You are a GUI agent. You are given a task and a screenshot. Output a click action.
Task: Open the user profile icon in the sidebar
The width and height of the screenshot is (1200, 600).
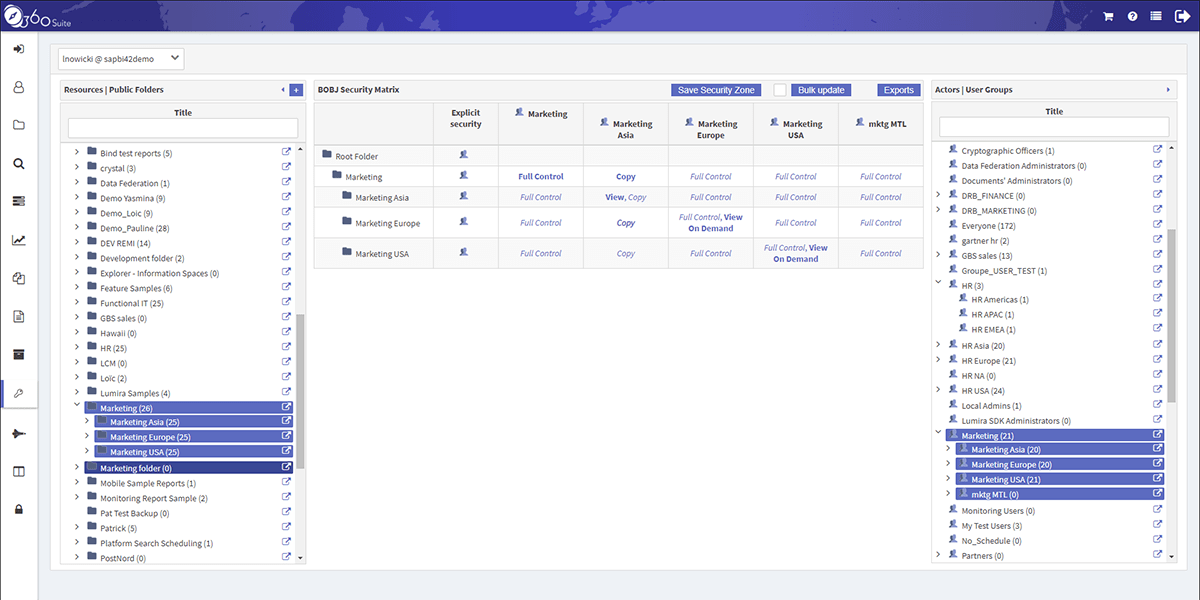click(18, 88)
